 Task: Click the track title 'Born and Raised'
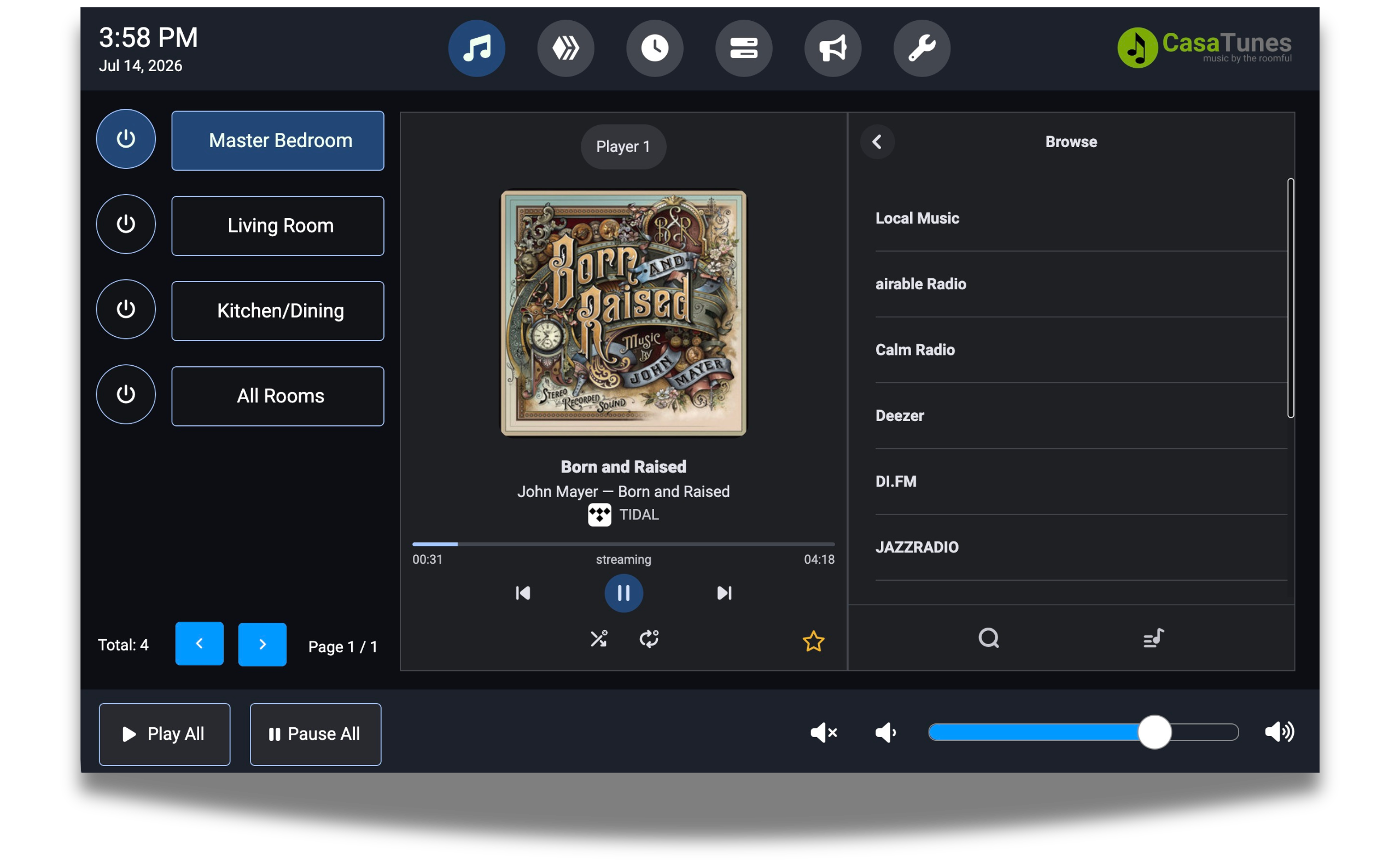(x=623, y=467)
